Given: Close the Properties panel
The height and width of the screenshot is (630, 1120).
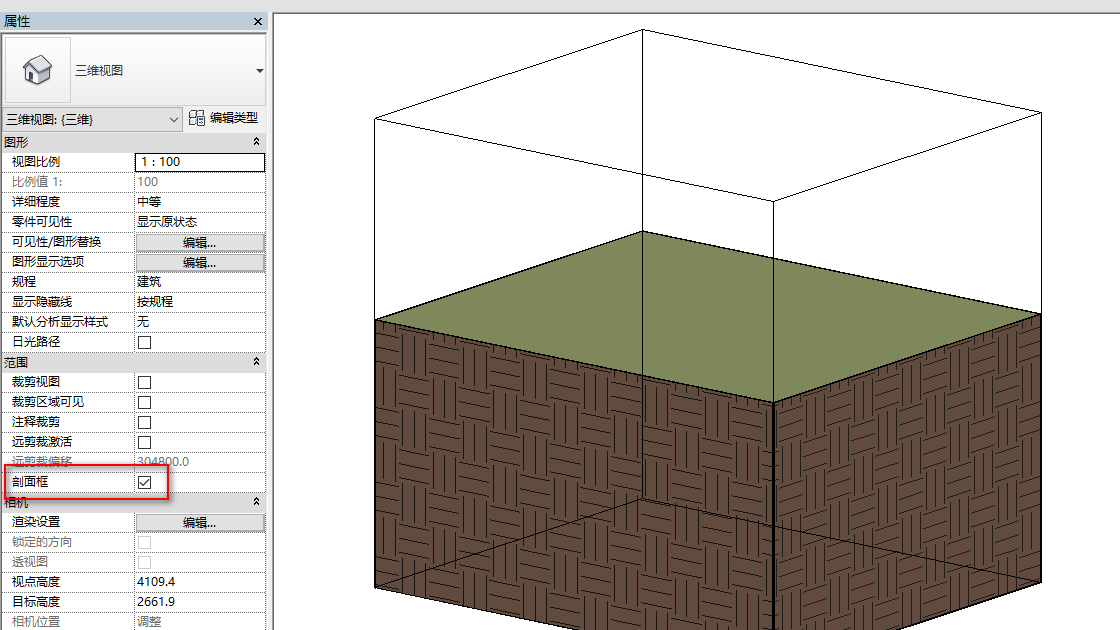Looking at the screenshot, I should (x=258, y=21).
